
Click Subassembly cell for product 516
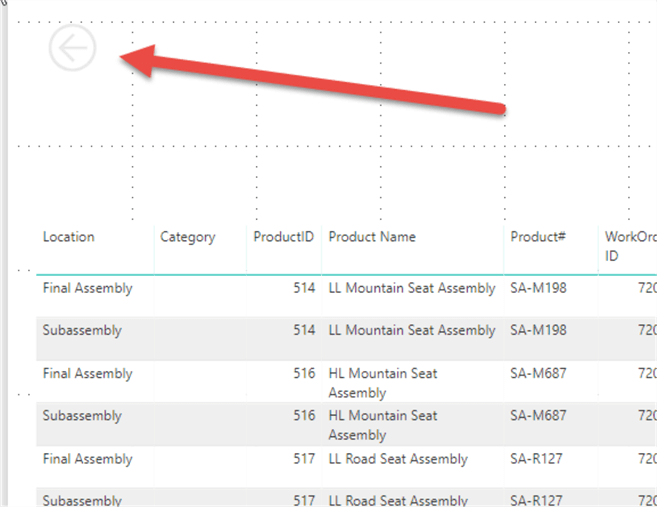click(82, 416)
